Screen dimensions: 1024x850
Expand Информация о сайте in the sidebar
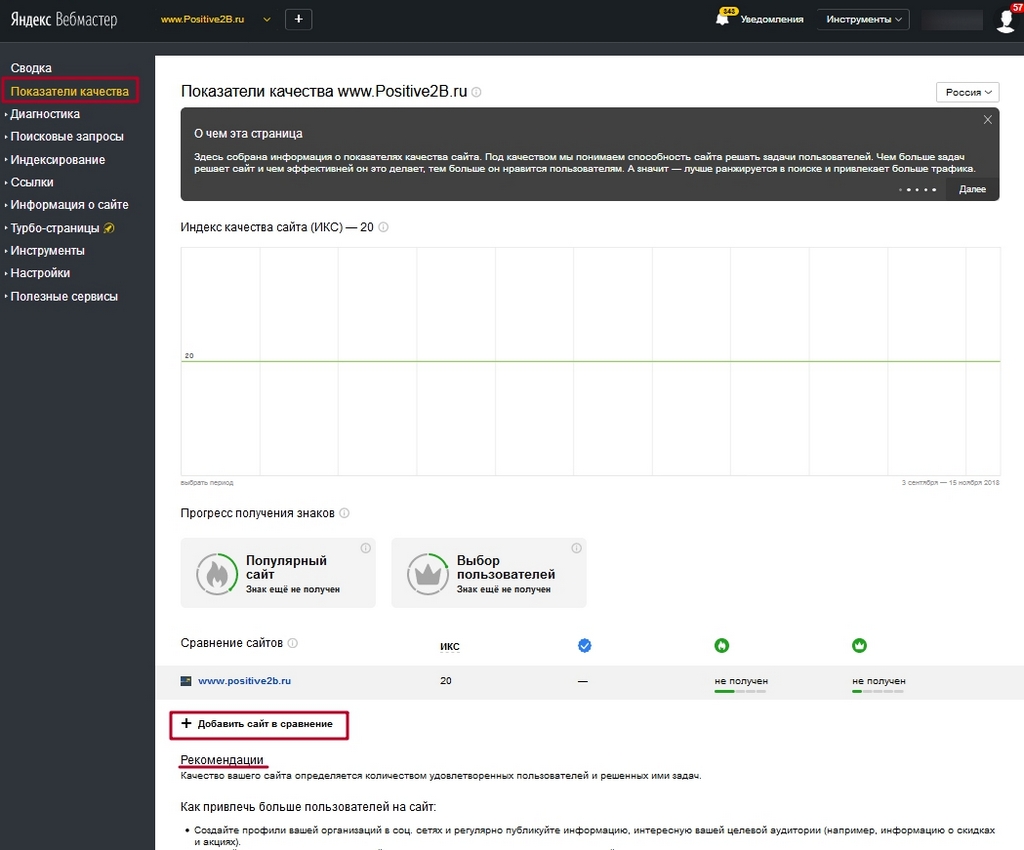pos(69,204)
